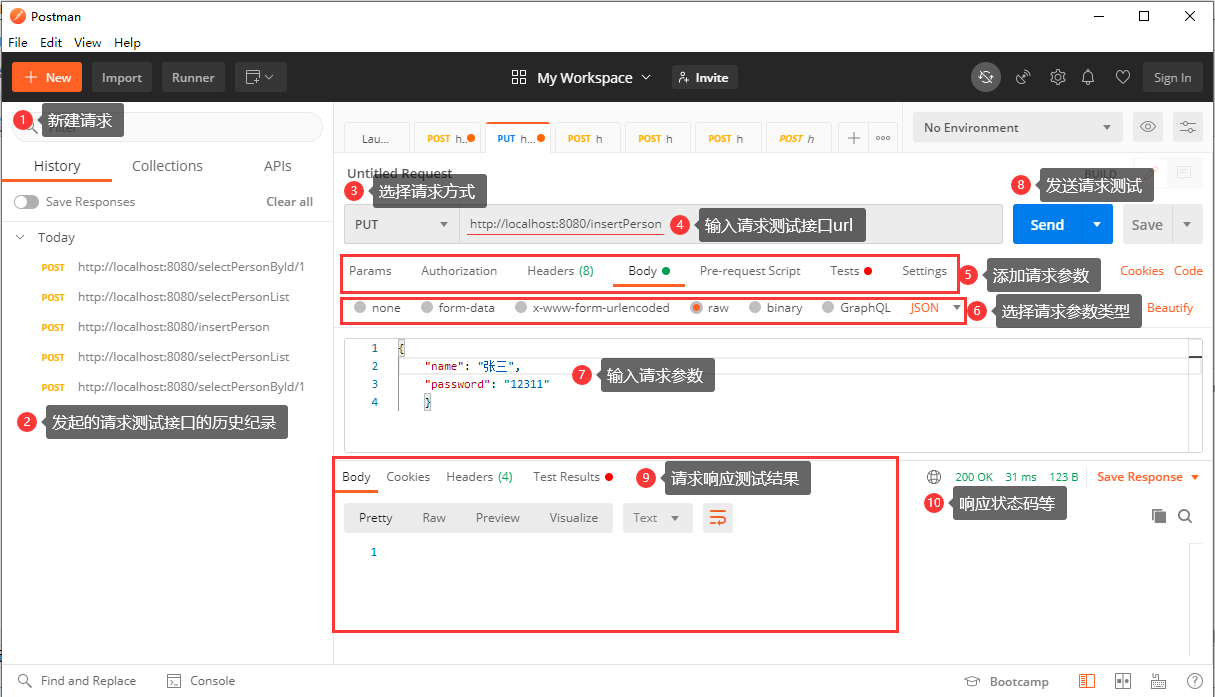Open the Save Response dropdown
Image resolution: width=1215 pixels, height=697 pixels.
[1148, 477]
